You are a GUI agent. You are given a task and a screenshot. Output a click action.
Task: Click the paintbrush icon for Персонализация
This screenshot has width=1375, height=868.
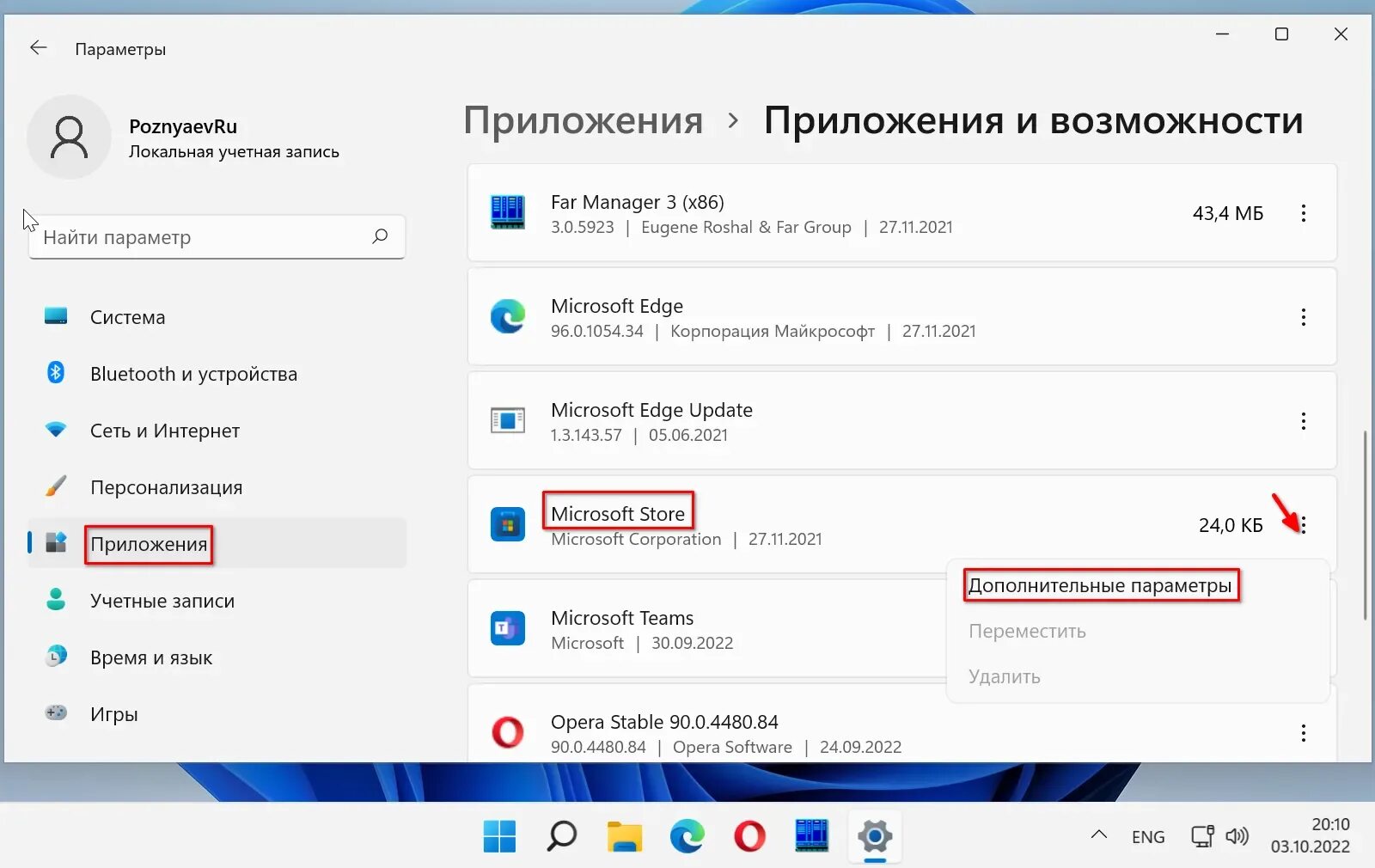[x=56, y=486]
